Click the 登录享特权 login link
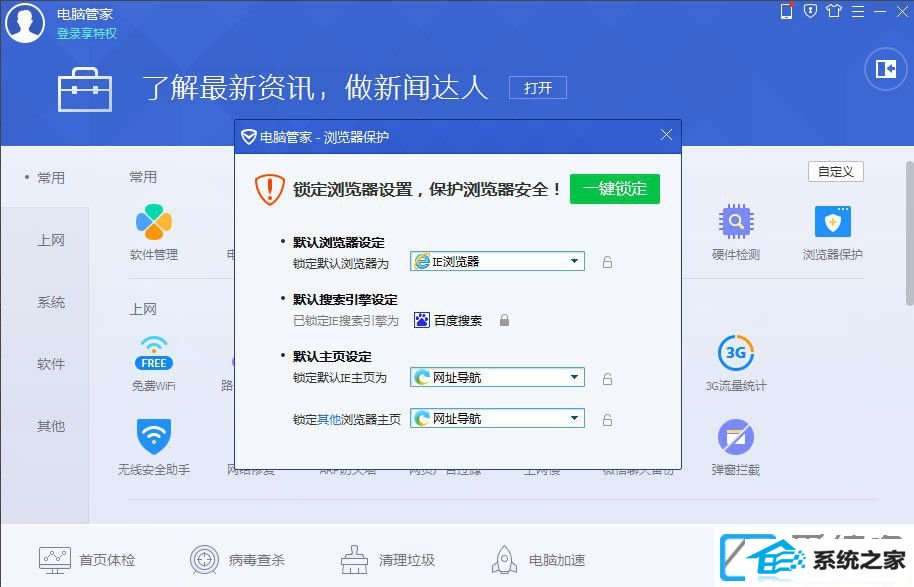Image resolution: width=914 pixels, height=587 pixels. point(87,33)
